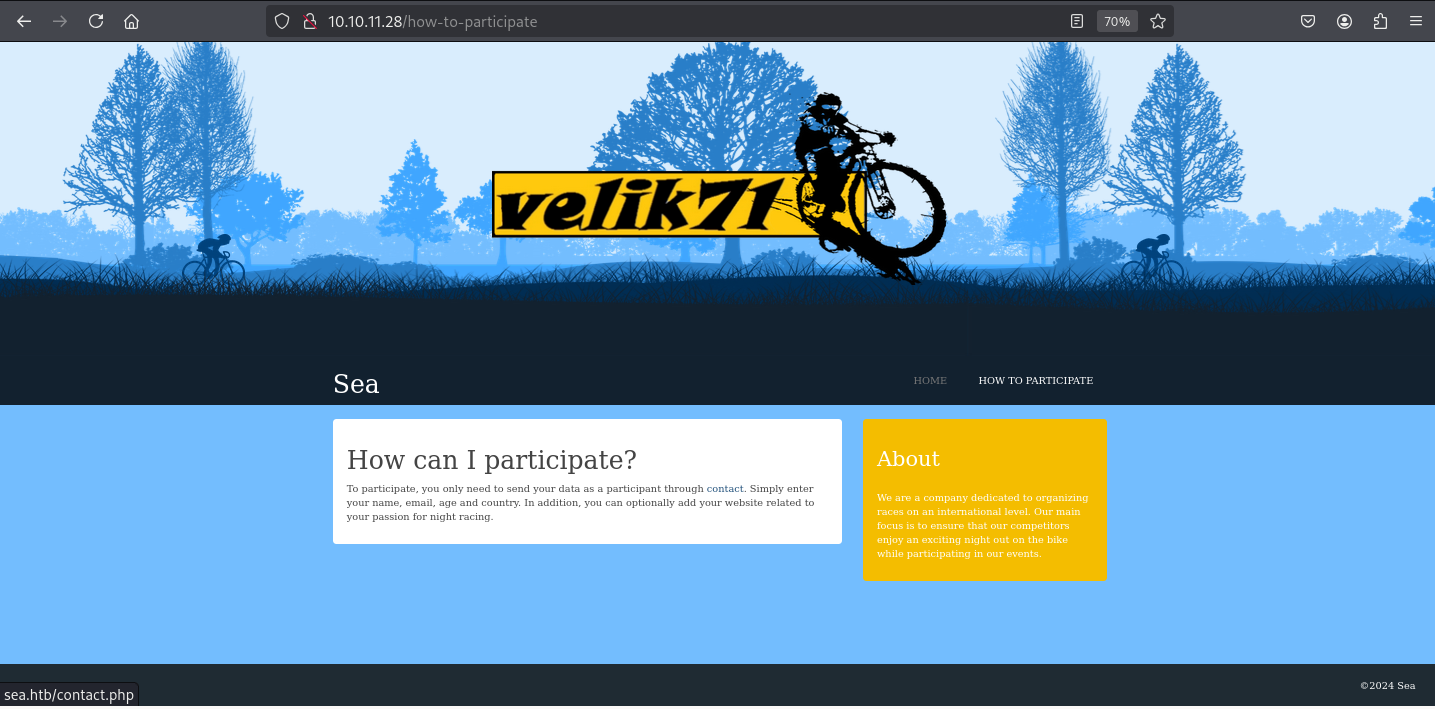Toggle reader view icon in address bar
Viewport: 1435px width, 709px height.
click(1077, 21)
